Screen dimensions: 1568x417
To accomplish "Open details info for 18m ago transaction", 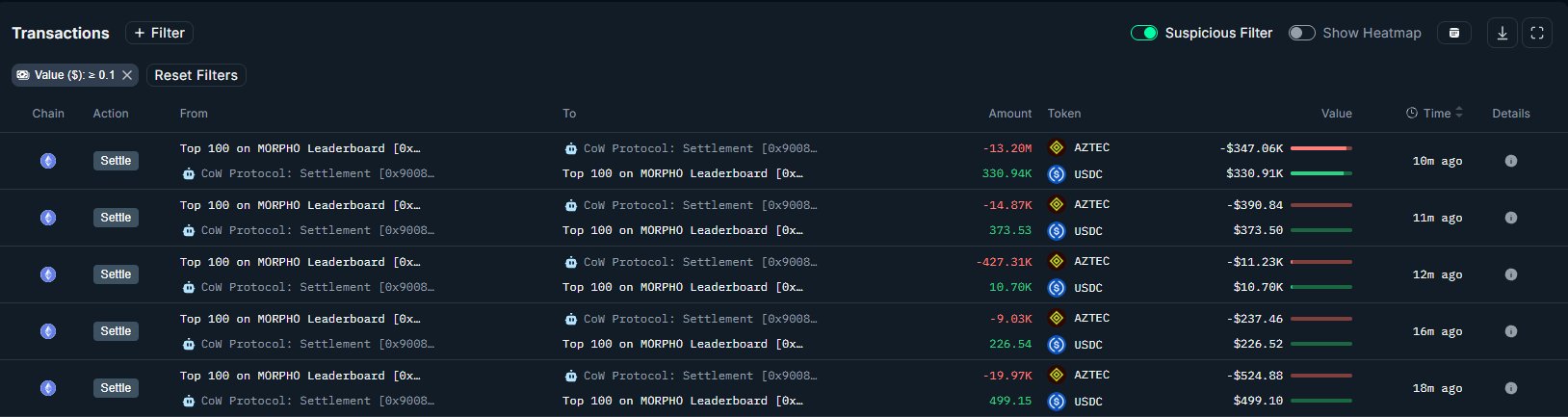I will pyautogui.click(x=1510, y=388).
